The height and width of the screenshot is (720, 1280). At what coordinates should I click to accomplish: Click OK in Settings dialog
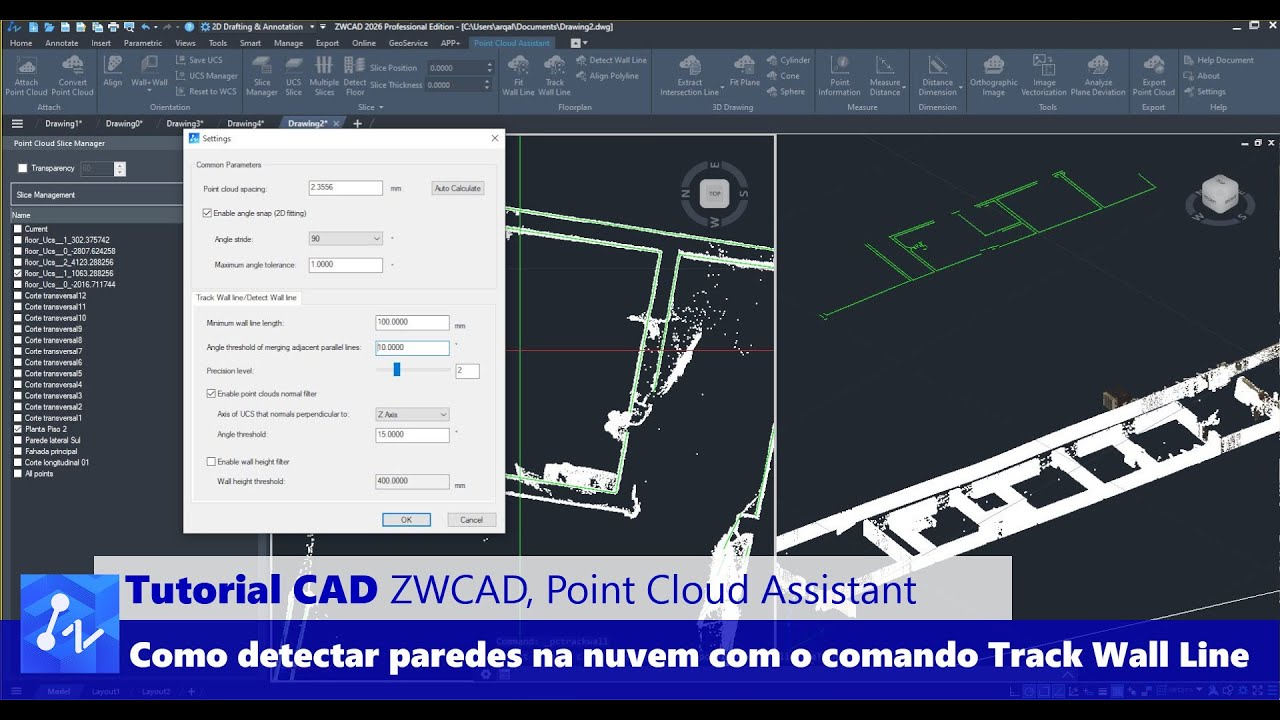tap(406, 520)
